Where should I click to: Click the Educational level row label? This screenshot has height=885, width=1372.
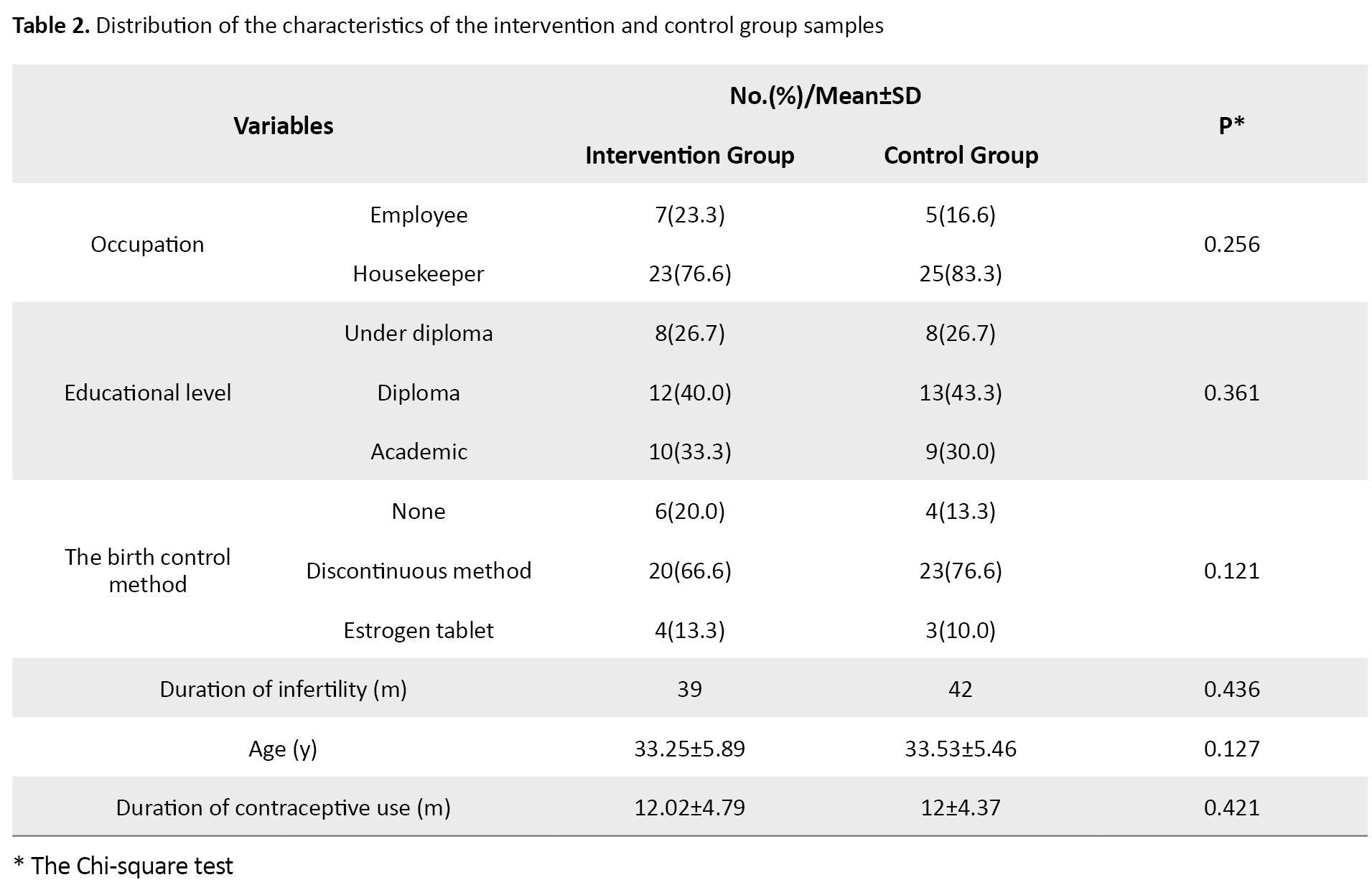147,393
